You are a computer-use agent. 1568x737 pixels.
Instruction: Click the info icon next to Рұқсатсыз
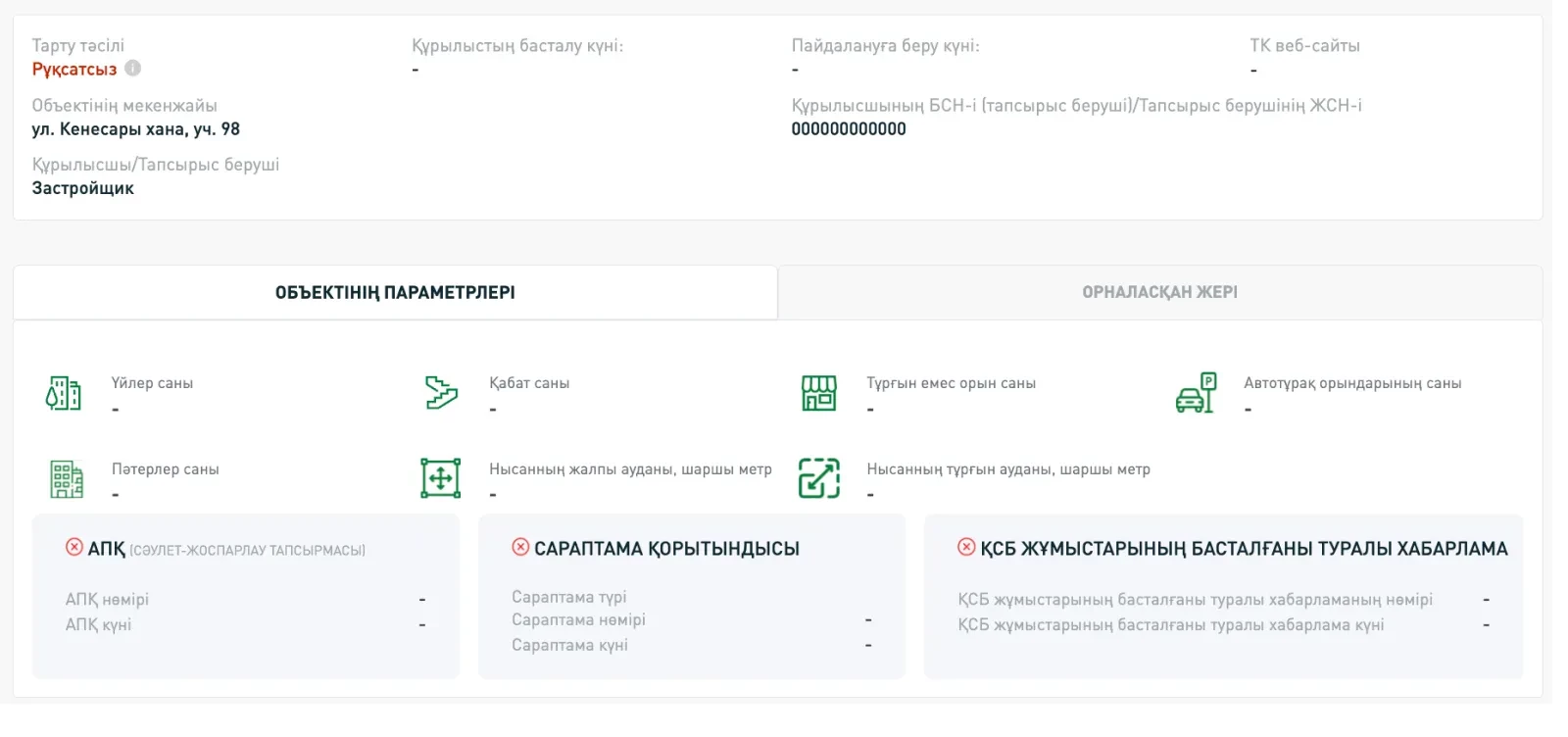[133, 69]
